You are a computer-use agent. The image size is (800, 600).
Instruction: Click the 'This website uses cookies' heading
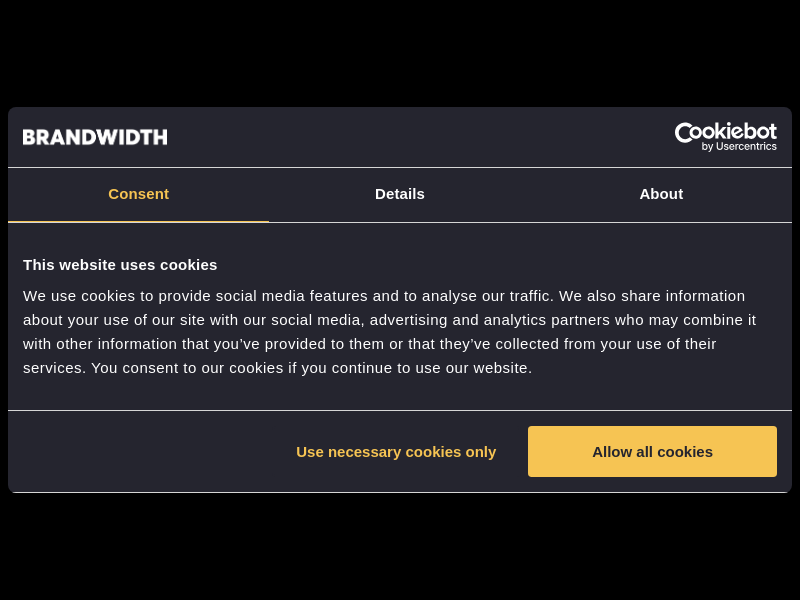tap(120, 265)
